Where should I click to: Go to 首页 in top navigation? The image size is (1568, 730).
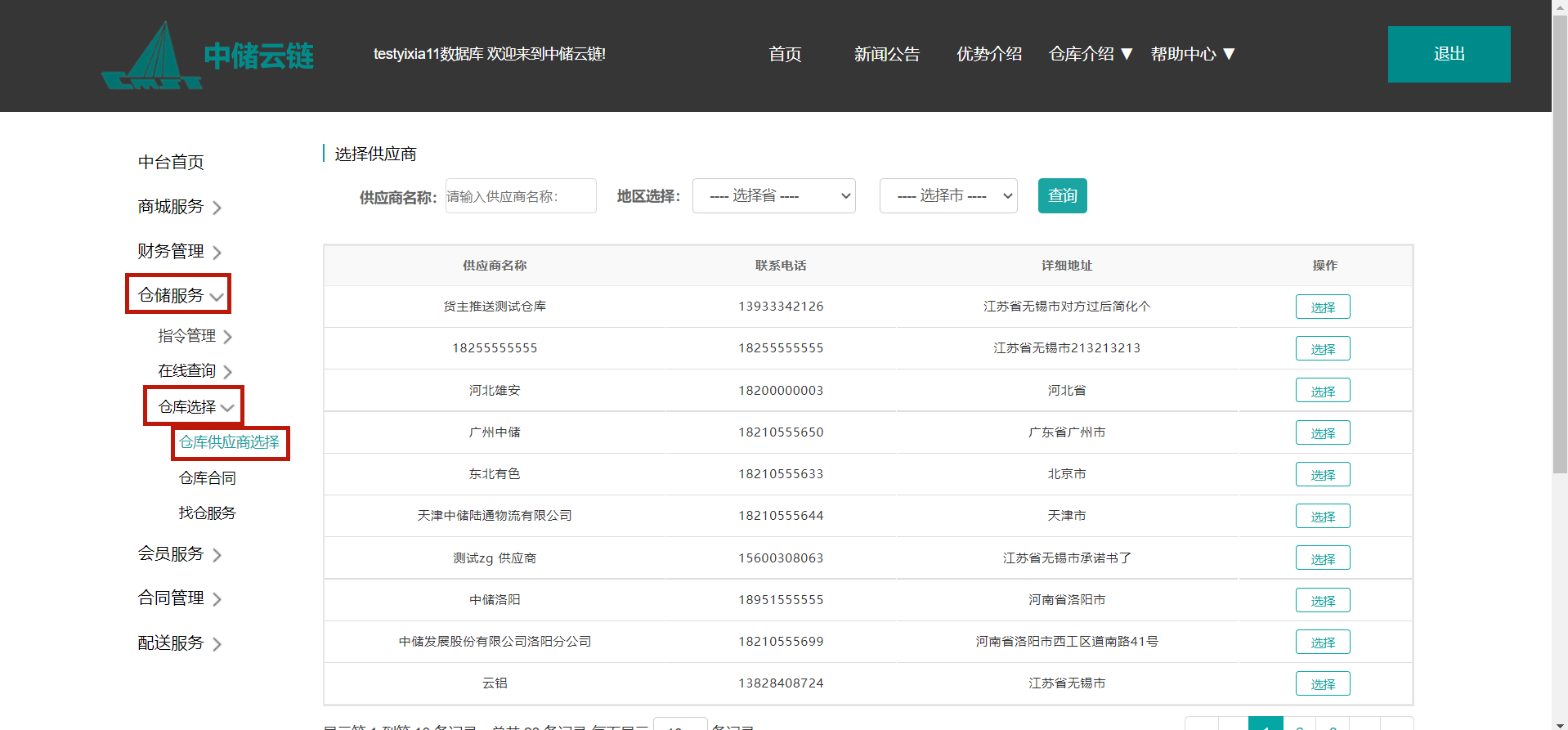click(x=785, y=54)
